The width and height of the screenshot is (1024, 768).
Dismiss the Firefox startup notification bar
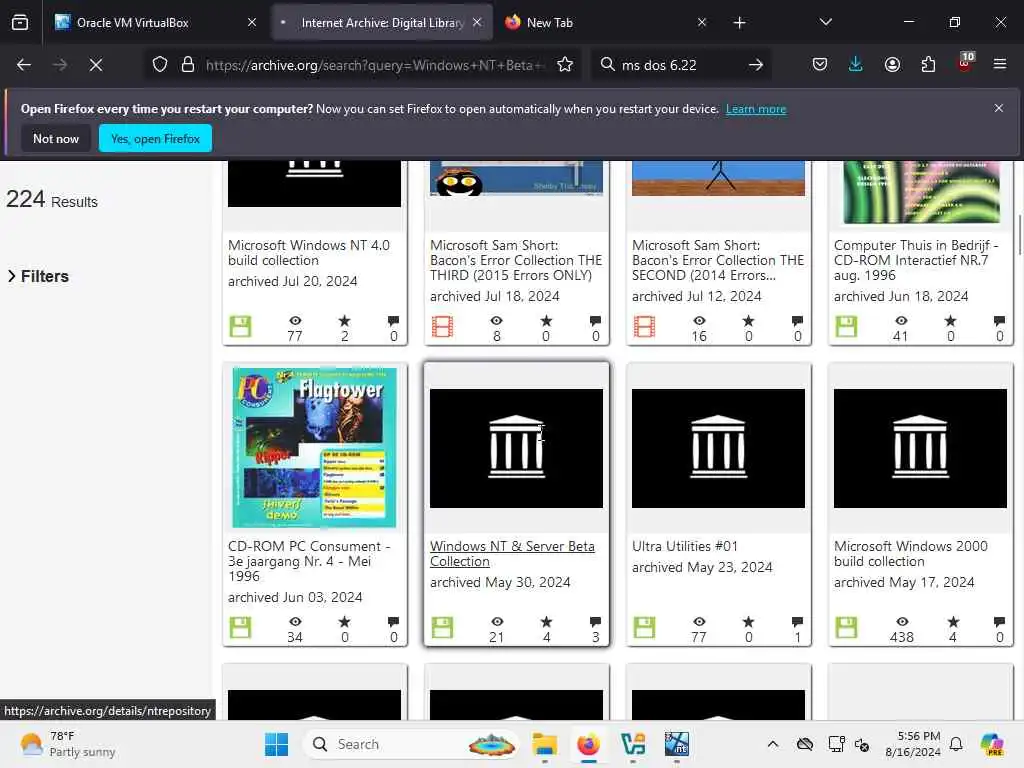(999, 108)
